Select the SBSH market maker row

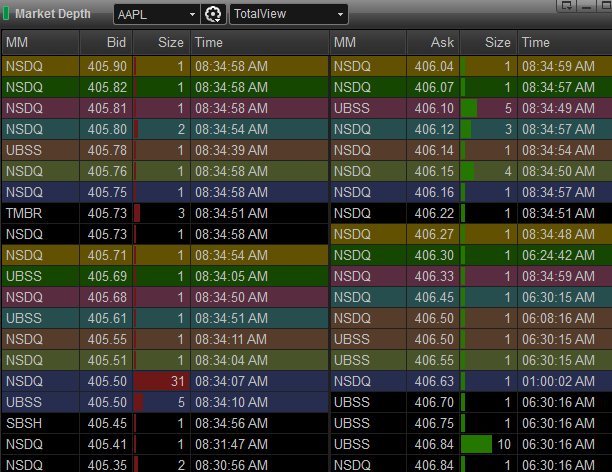[165, 424]
